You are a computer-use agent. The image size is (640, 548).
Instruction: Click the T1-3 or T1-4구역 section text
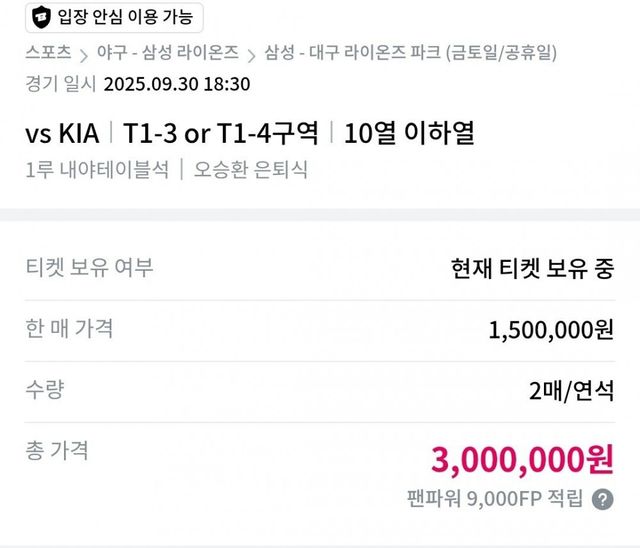click(221, 132)
